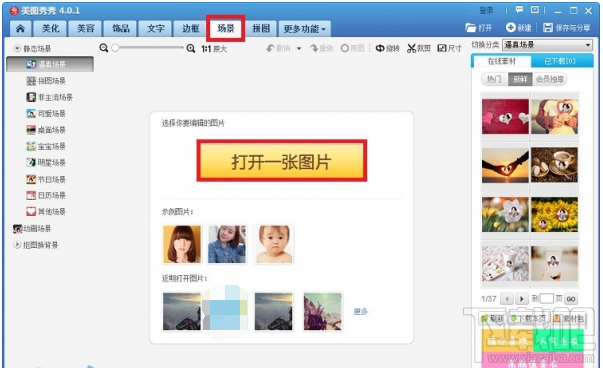Choose 日历场景 in sidebar
The height and width of the screenshot is (368, 603).
coord(46,195)
